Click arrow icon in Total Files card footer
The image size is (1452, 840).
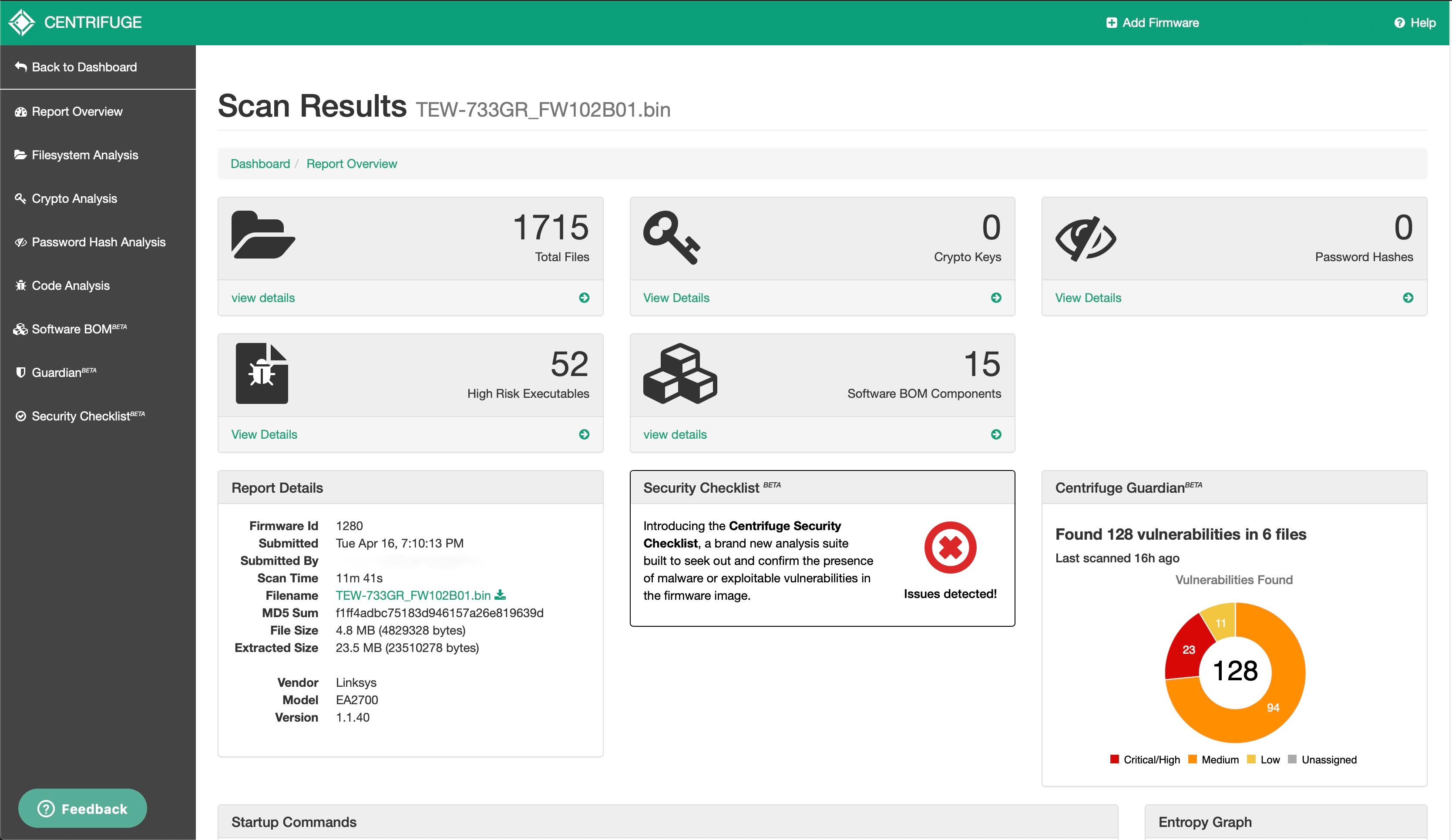point(584,298)
